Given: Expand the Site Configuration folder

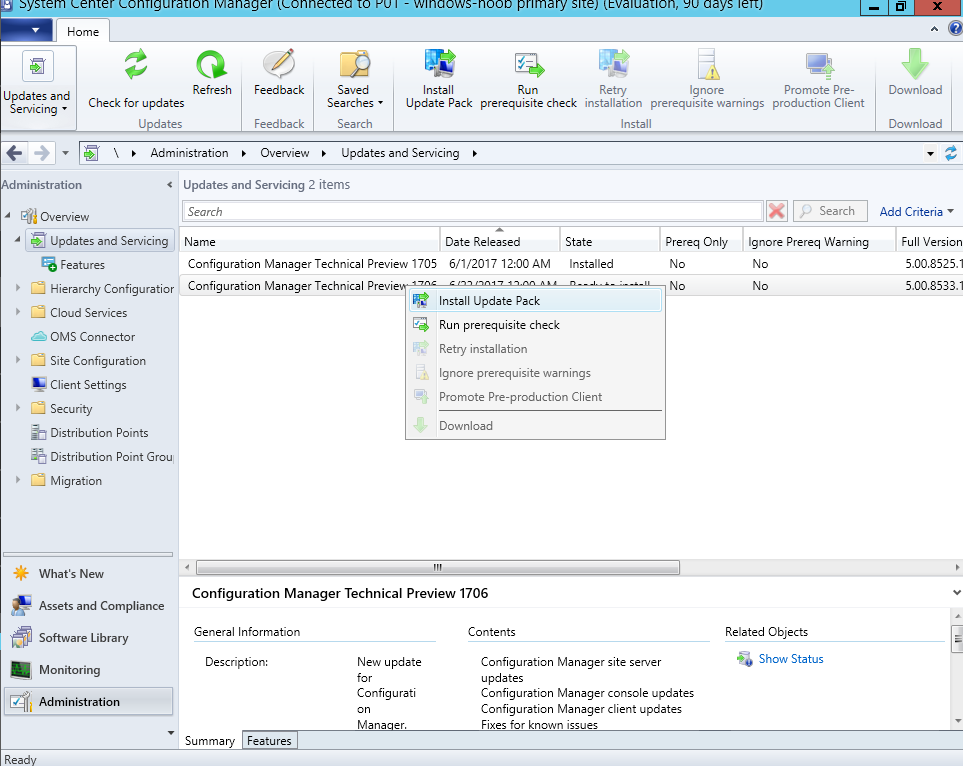Looking at the screenshot, I should point(18,359).
